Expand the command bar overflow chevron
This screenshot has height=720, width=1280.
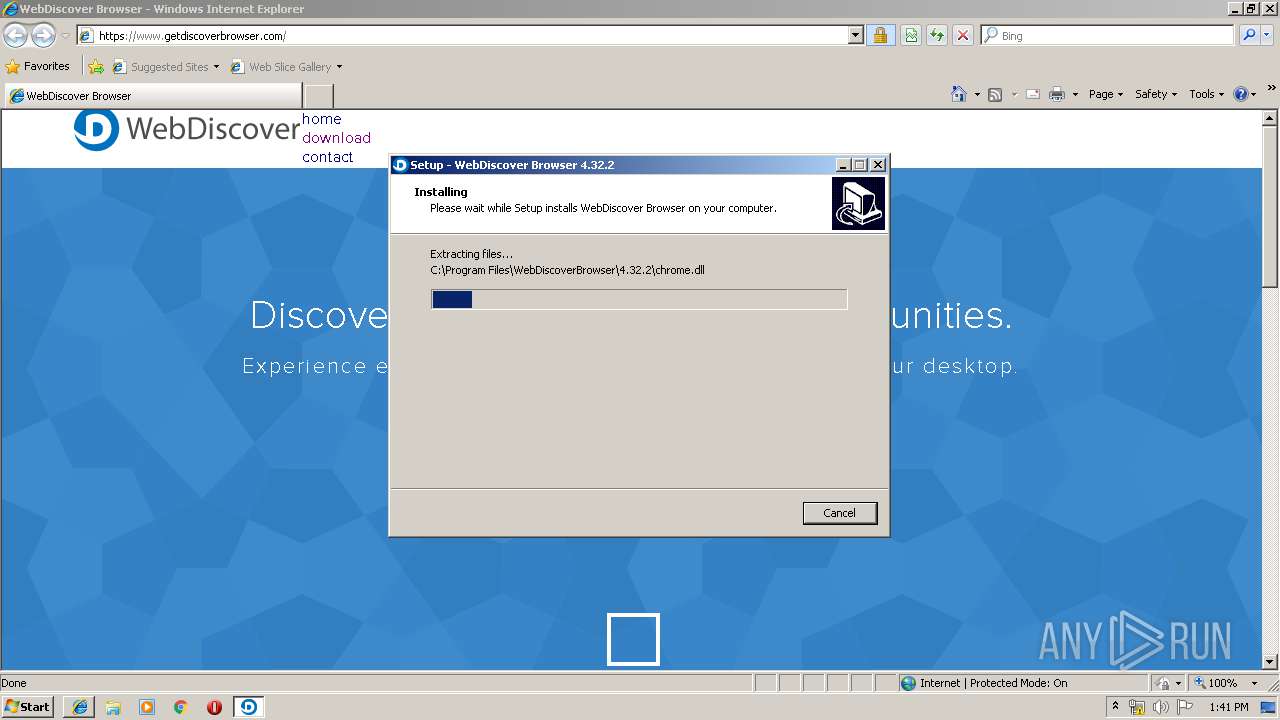pyautogui.click(x=1272, y=89)
